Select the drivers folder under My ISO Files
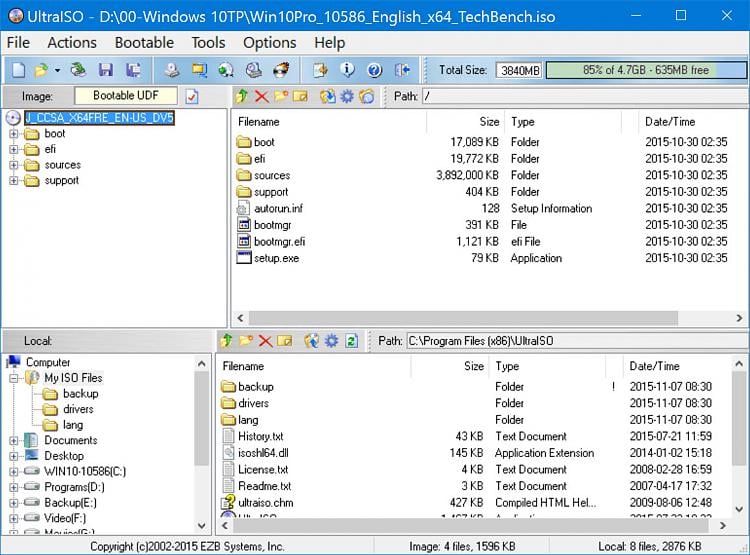750x555 pixels. point(77,409)
